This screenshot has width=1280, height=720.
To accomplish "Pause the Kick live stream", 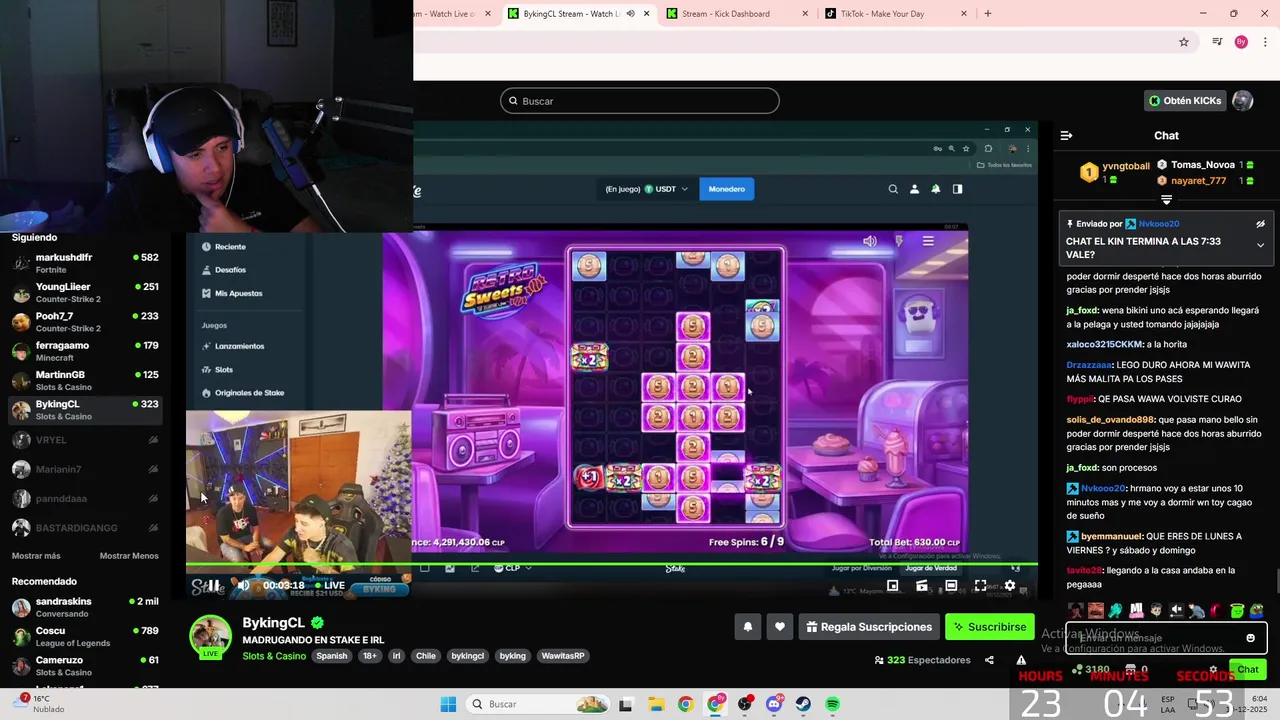I will pyautogui.click(x=213, y=586).
